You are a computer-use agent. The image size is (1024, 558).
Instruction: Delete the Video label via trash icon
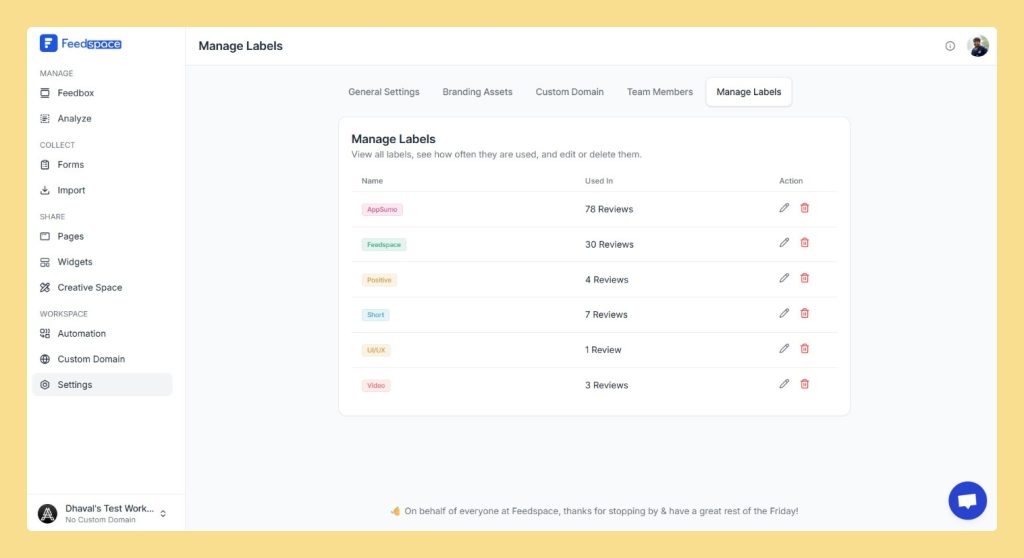[804, 384]
